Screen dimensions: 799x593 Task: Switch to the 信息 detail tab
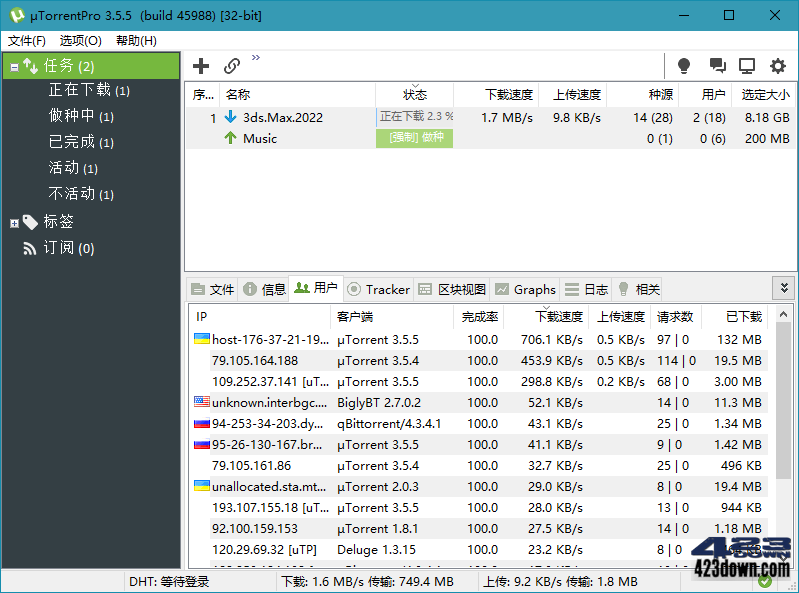click(264, 289)
